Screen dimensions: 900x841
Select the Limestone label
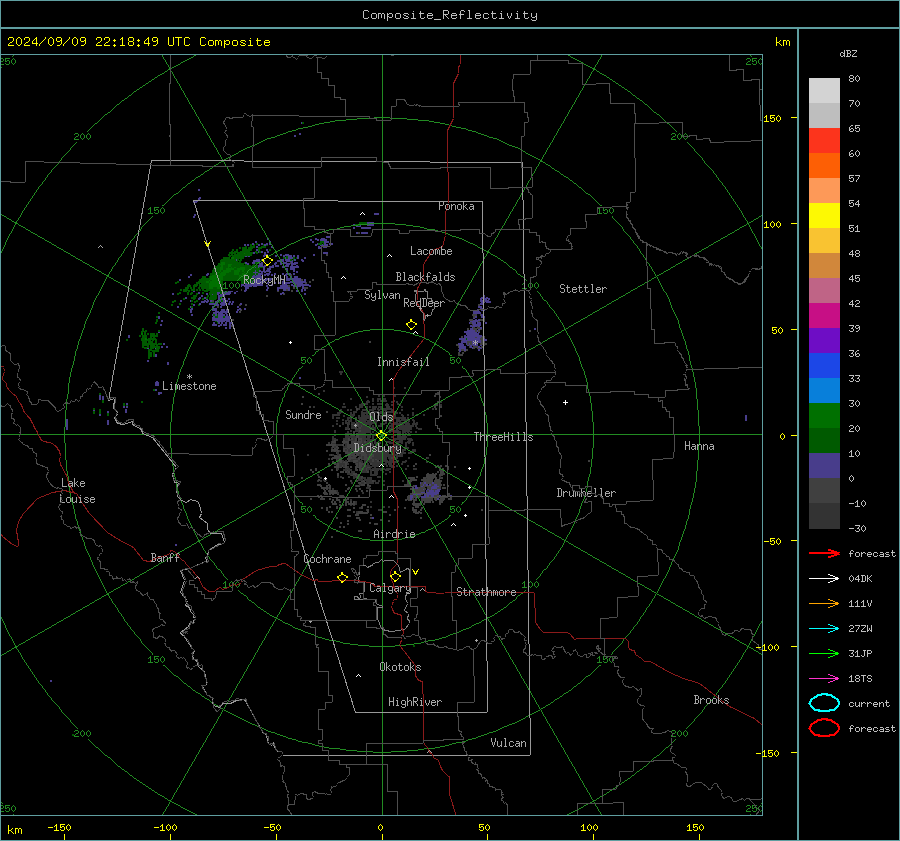[x=189, y=386]
